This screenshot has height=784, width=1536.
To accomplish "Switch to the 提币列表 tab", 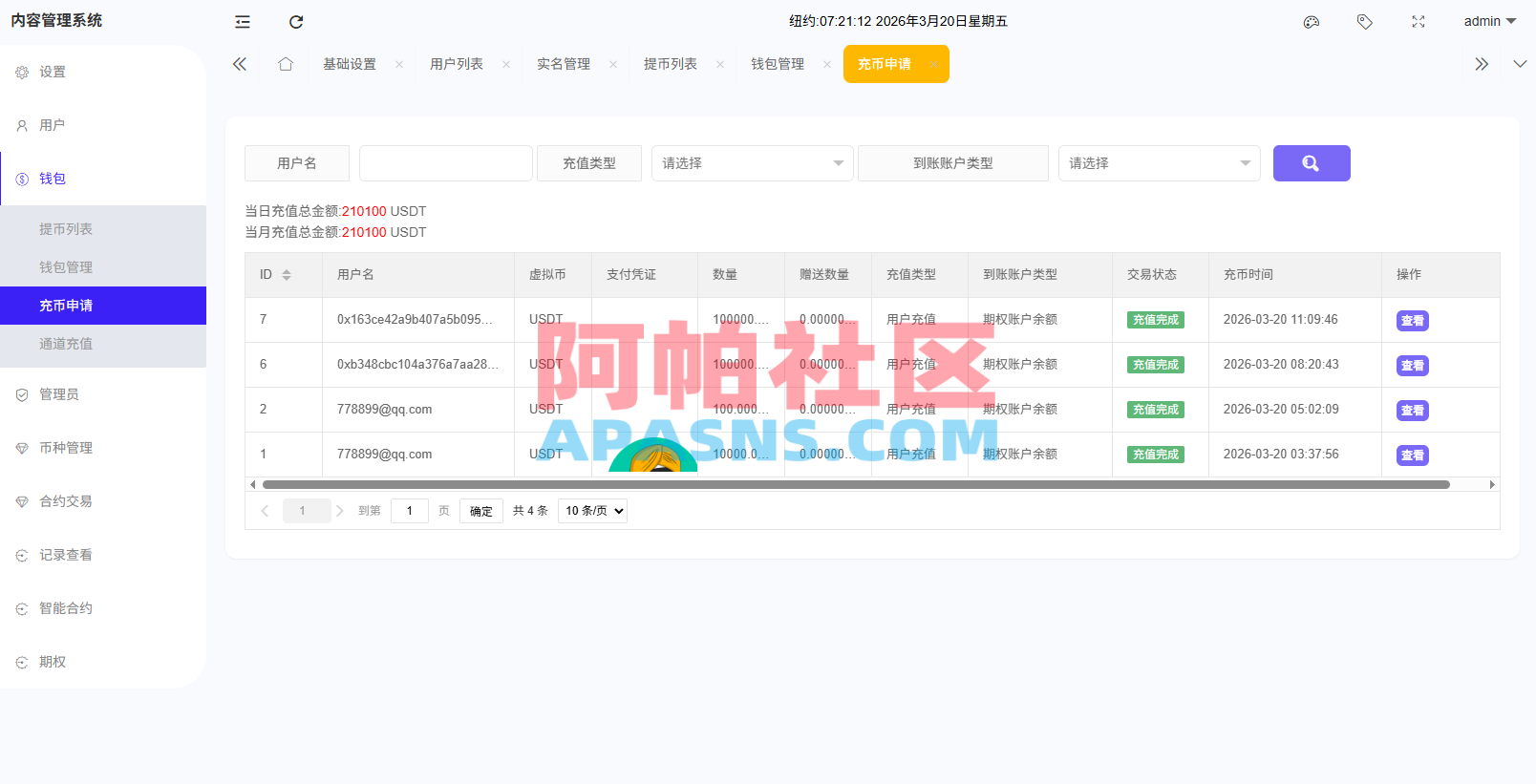I will (671, 64).
